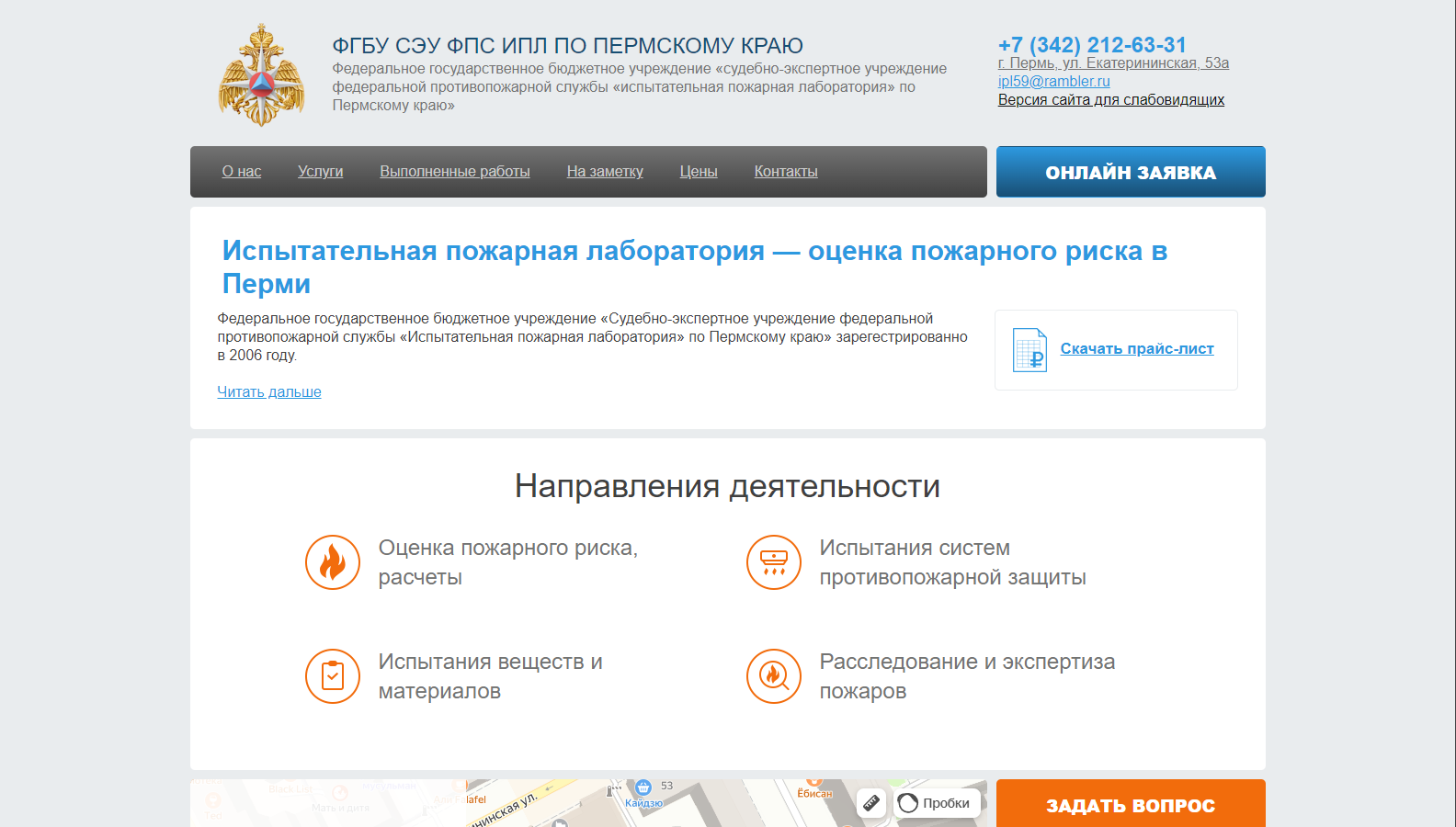This screenshot has width=1456, height=827.
Task: Open Испытания веществ и материалов link
Action: pyautogui.click(x=490, y=676)
